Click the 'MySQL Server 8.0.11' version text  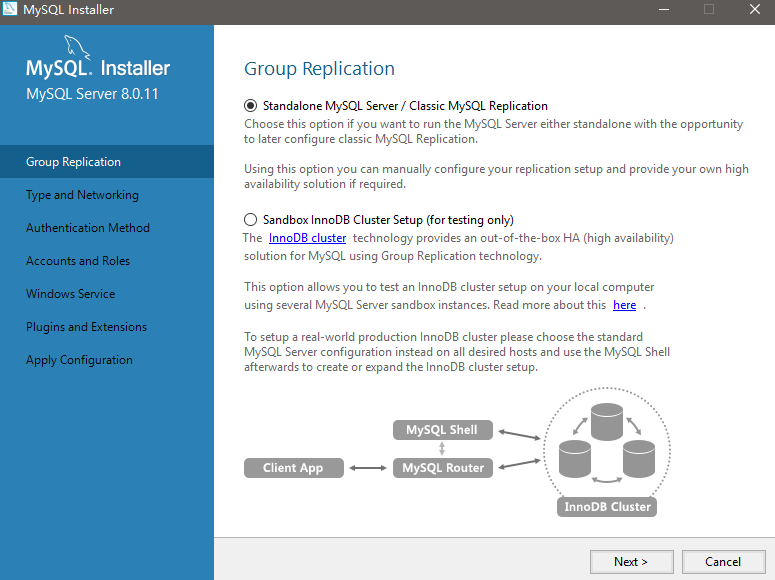(92, 94)
